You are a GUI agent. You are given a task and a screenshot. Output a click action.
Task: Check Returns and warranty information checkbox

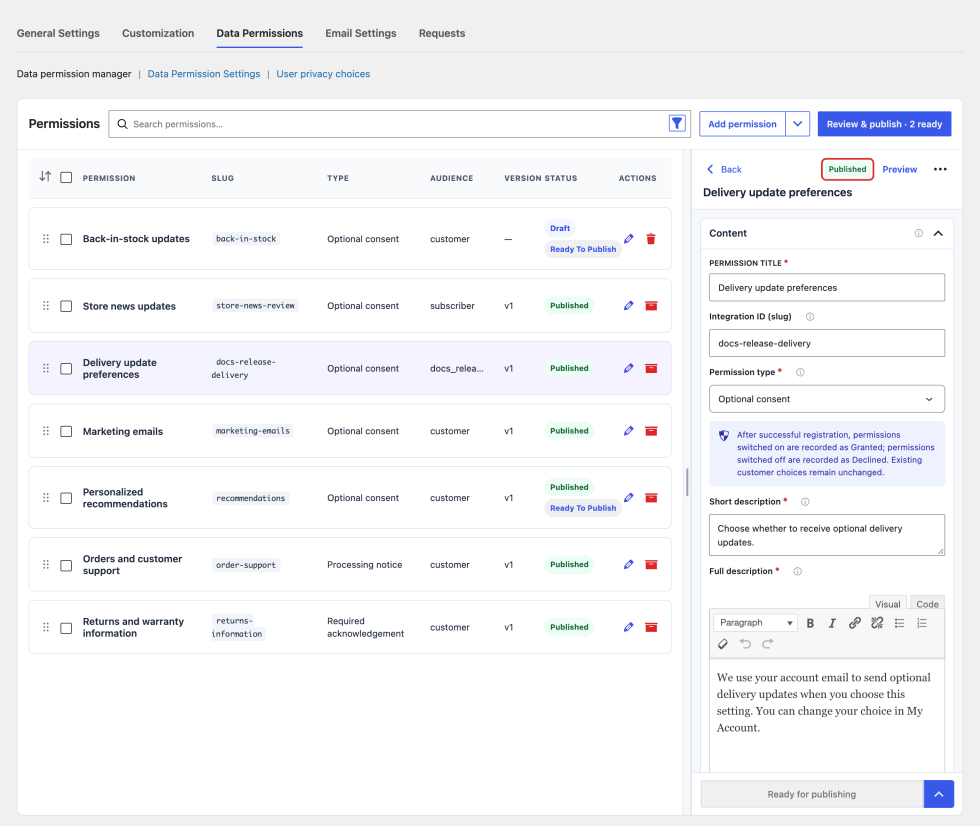[66, 628]
